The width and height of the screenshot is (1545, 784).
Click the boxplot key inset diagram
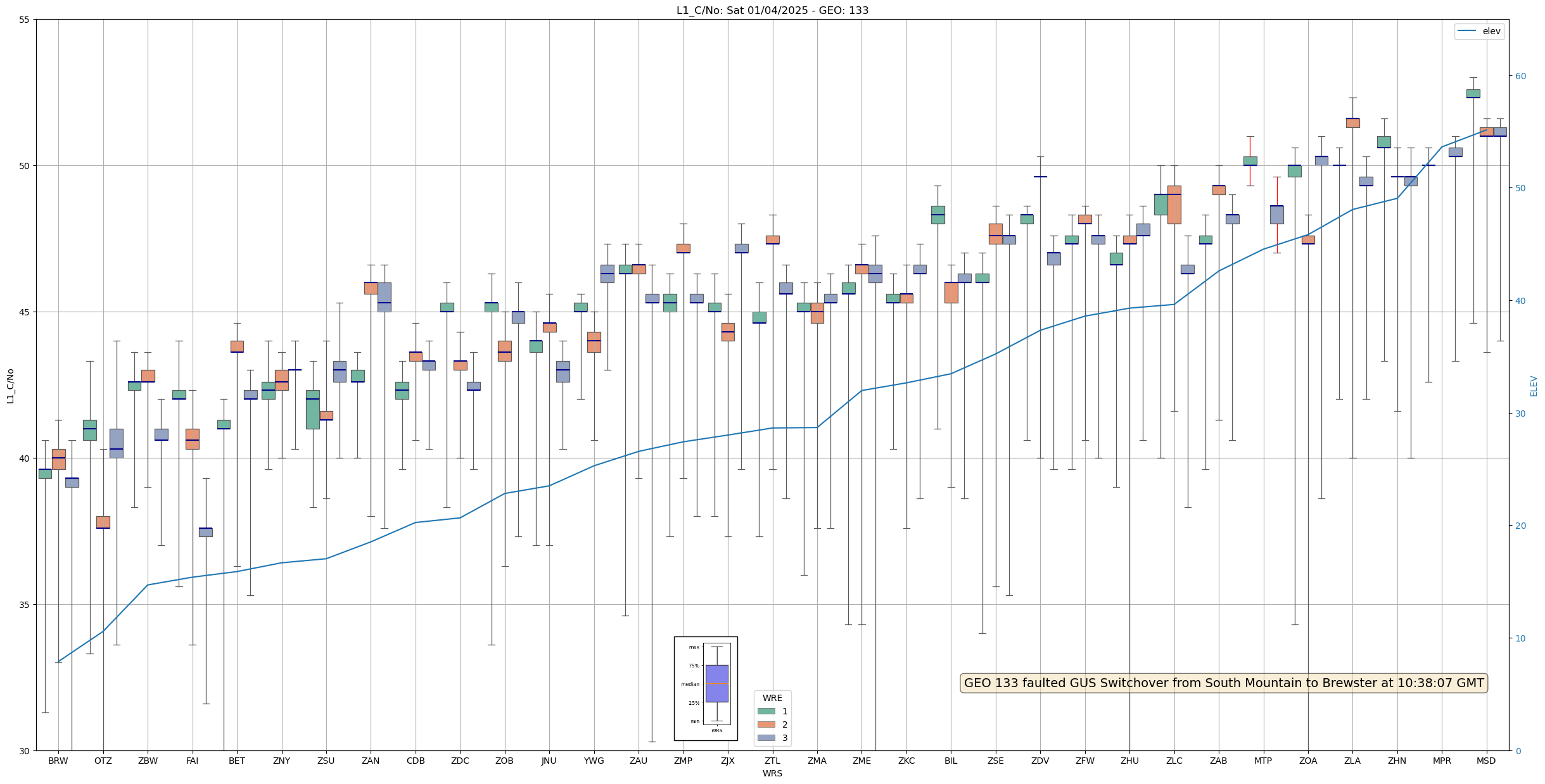(706, 688)
